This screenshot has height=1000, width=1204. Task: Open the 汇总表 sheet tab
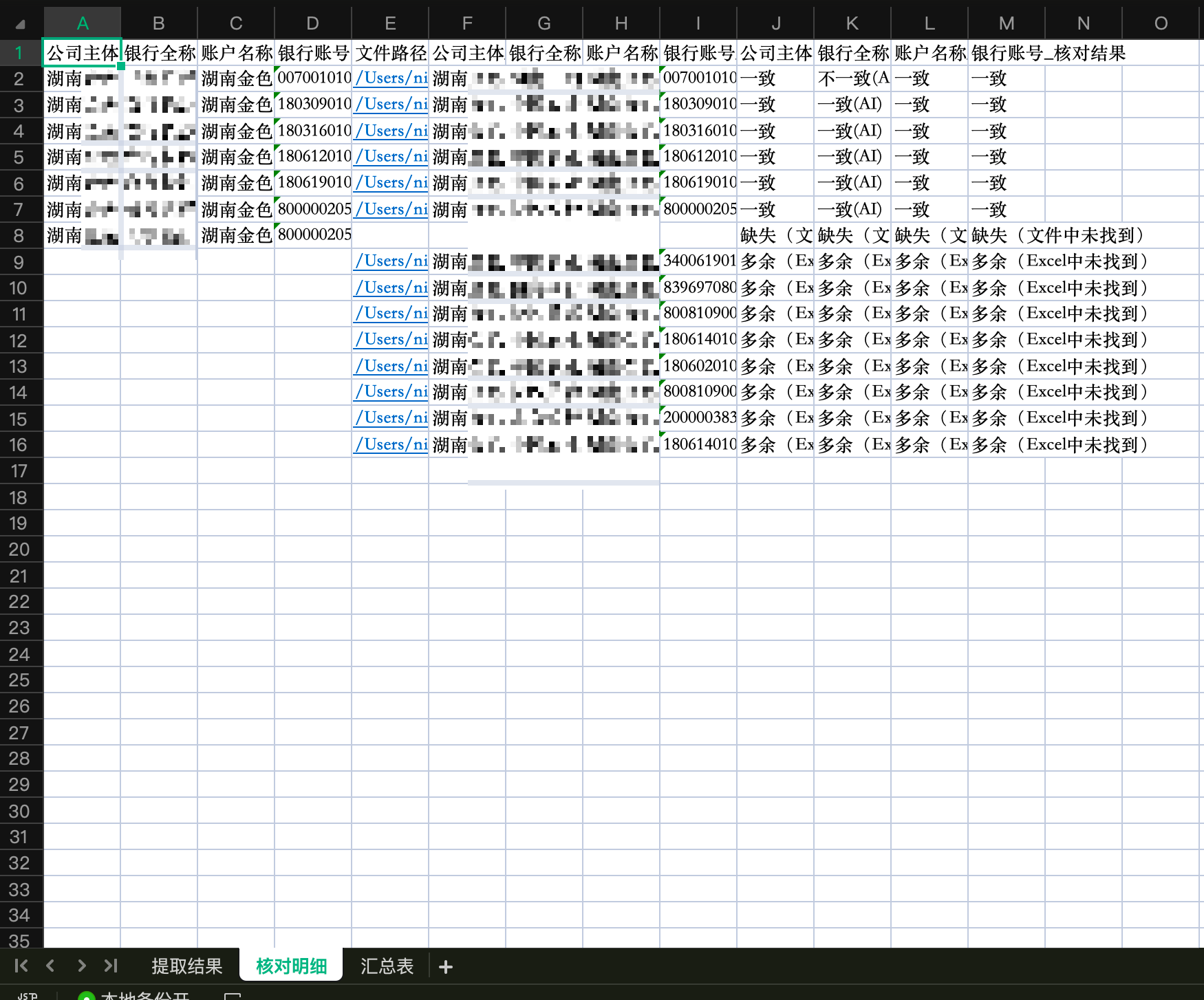387,966
